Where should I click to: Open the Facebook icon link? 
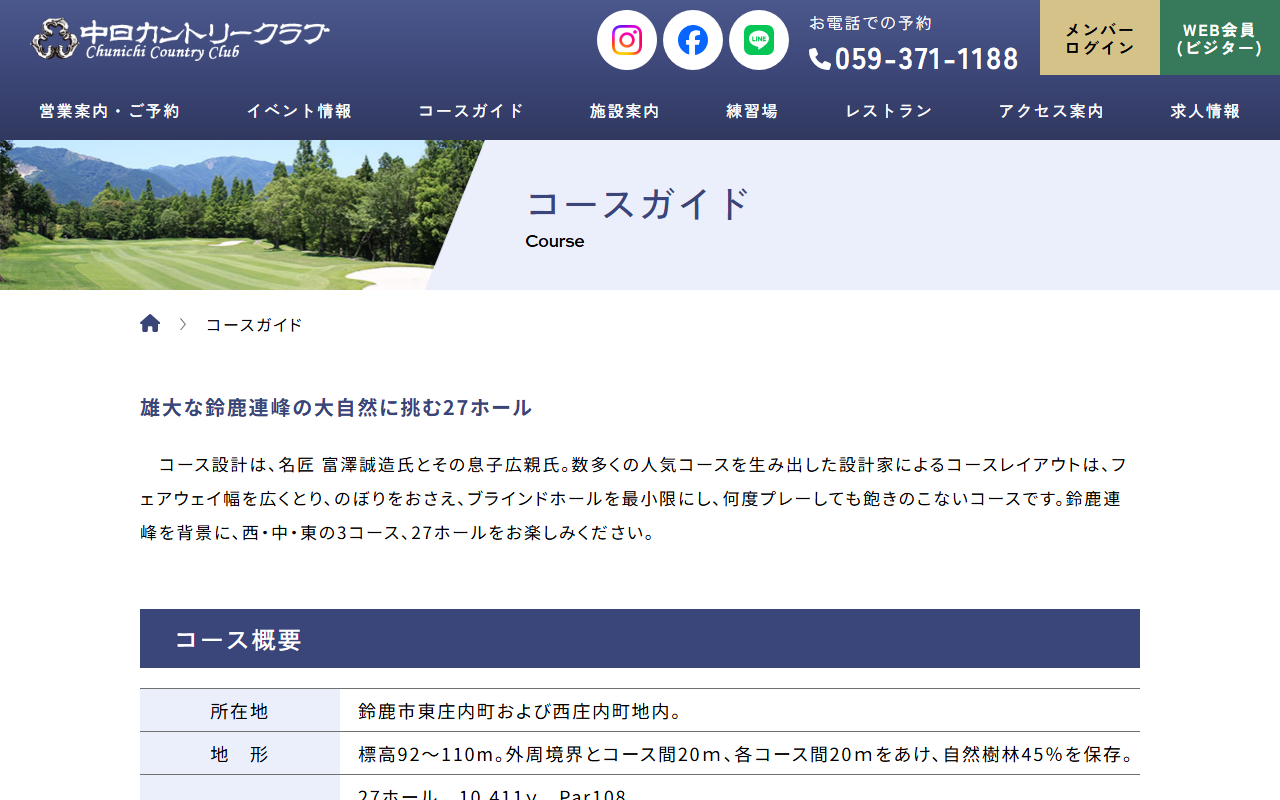coord(693,40)
